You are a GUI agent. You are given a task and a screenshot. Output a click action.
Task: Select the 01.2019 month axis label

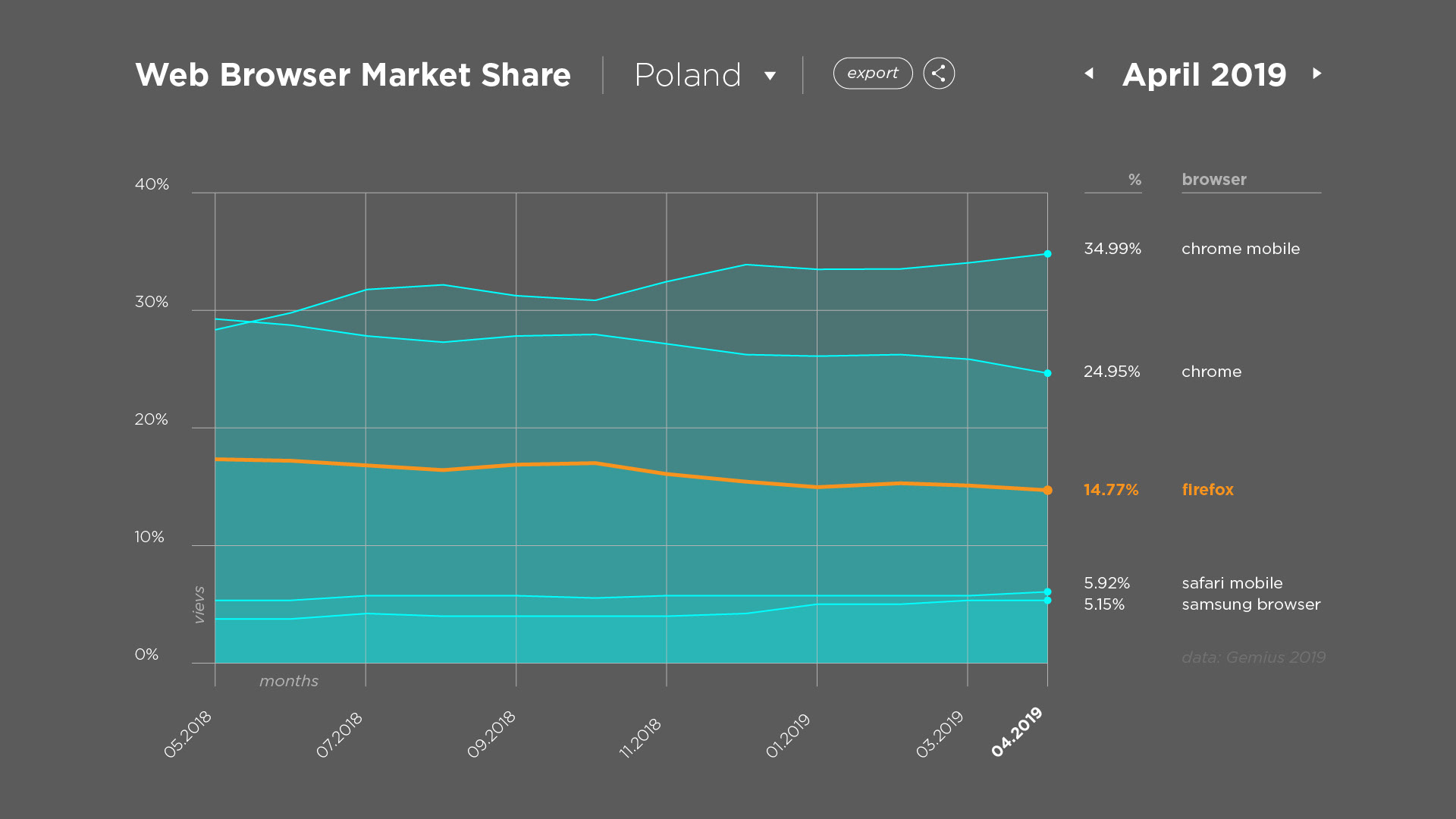(789, 735)
